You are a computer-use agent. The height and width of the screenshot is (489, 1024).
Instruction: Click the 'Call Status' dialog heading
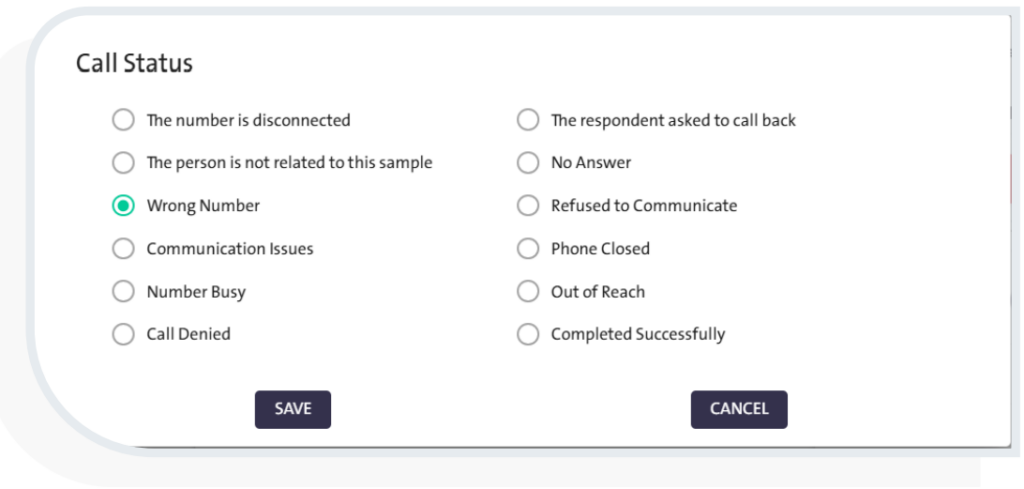tap(134, 64)
